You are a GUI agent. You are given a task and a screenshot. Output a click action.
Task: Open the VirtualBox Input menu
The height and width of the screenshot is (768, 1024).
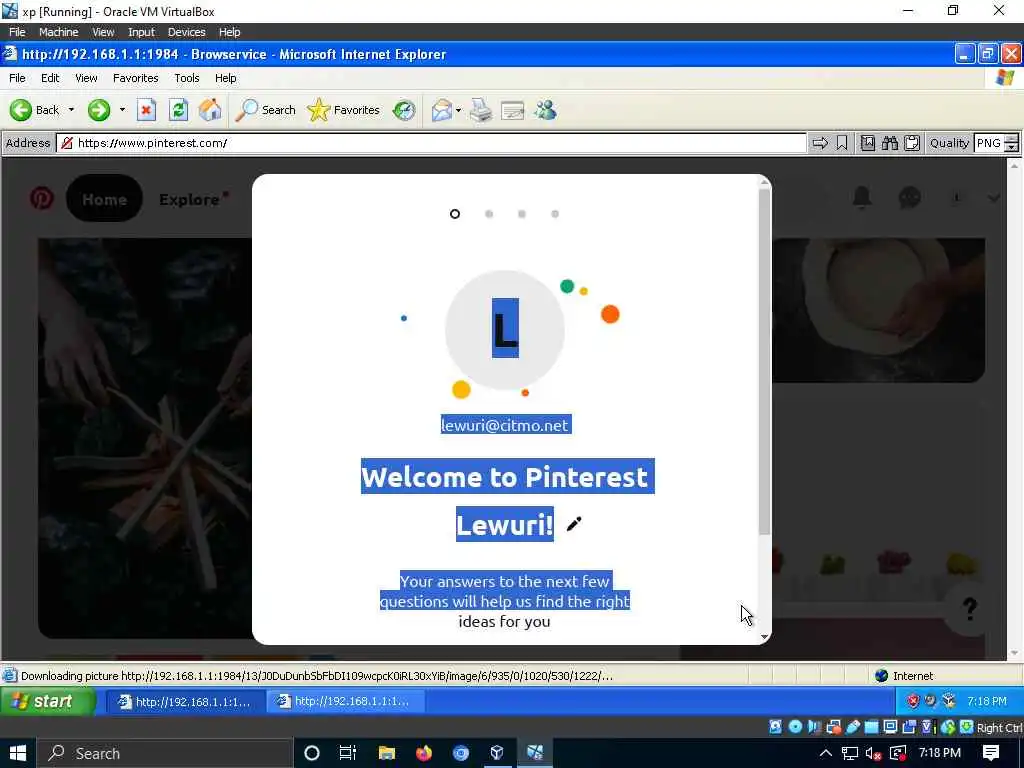142,32
